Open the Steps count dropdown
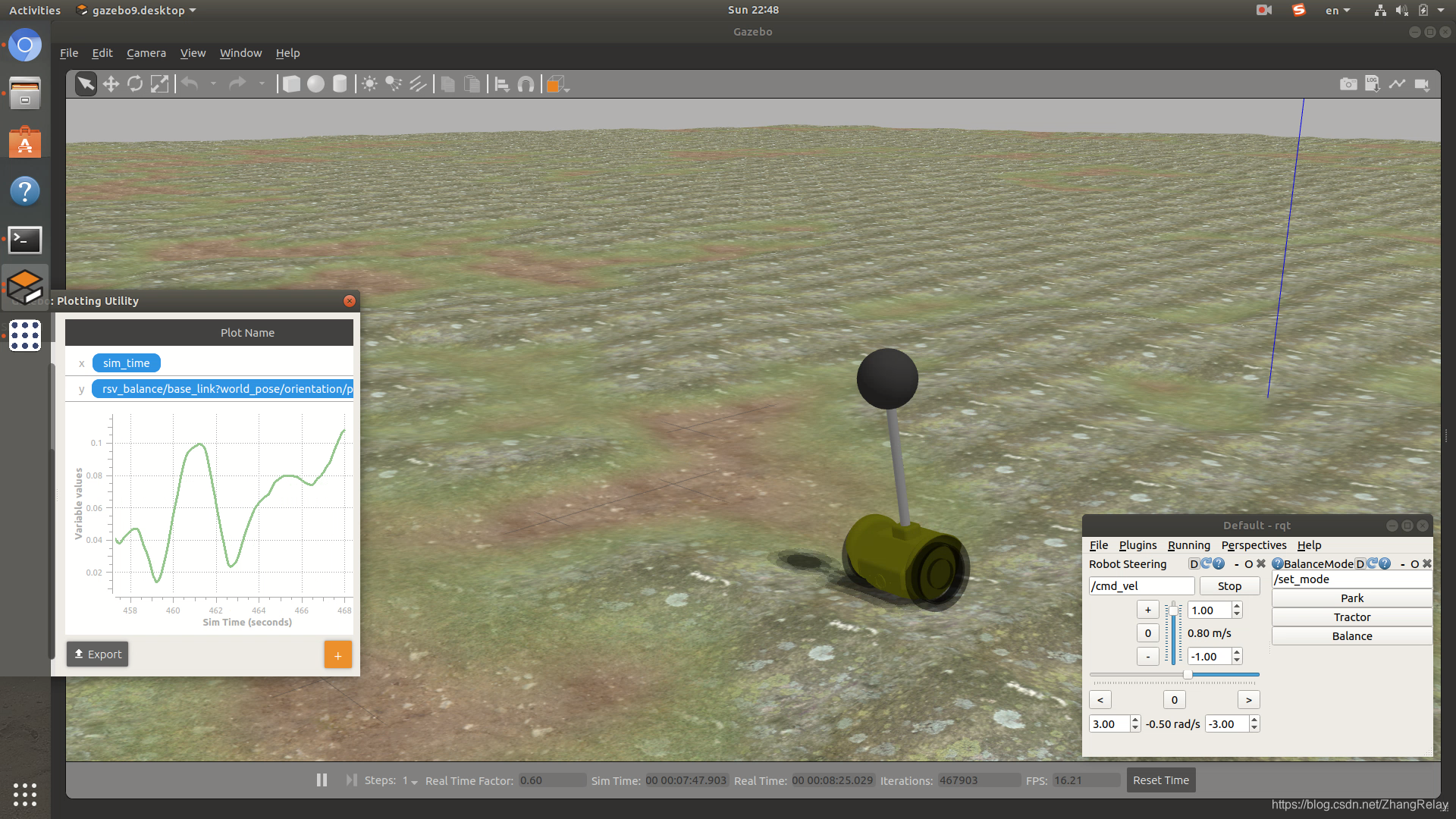1456x819 pixels. 410,781
